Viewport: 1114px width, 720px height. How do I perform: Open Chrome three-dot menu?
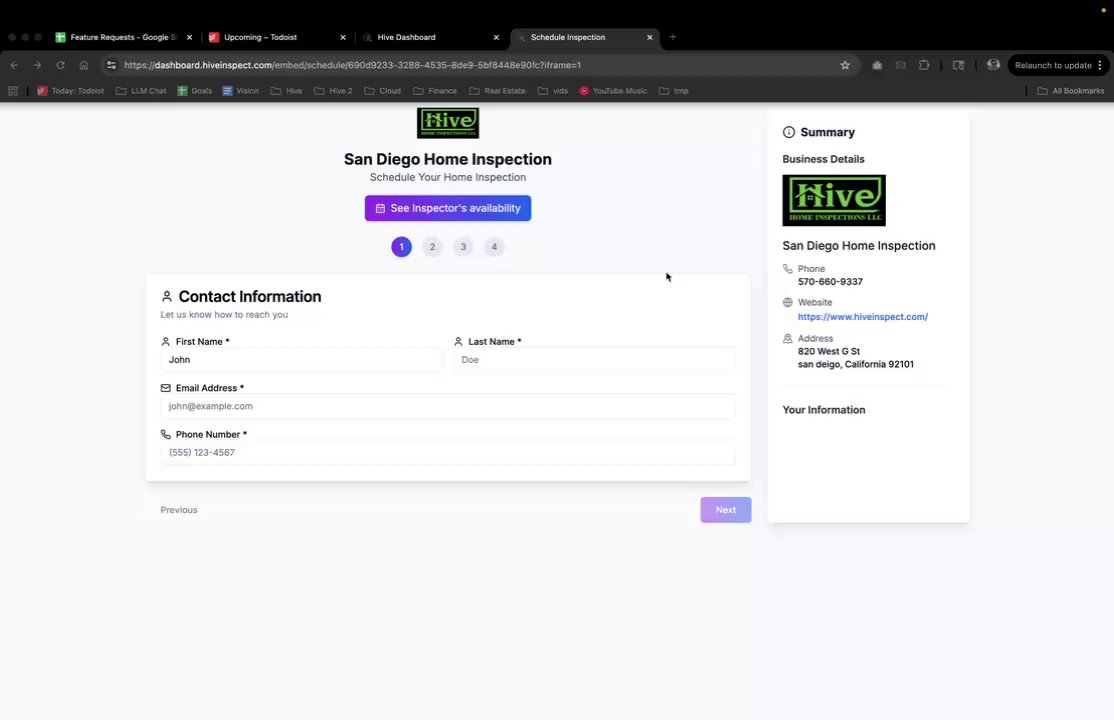pyautogui.click(x=1100, y=65)
